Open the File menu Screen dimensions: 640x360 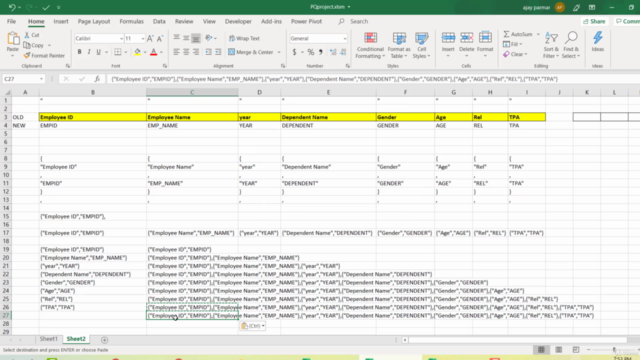[11, 21]
